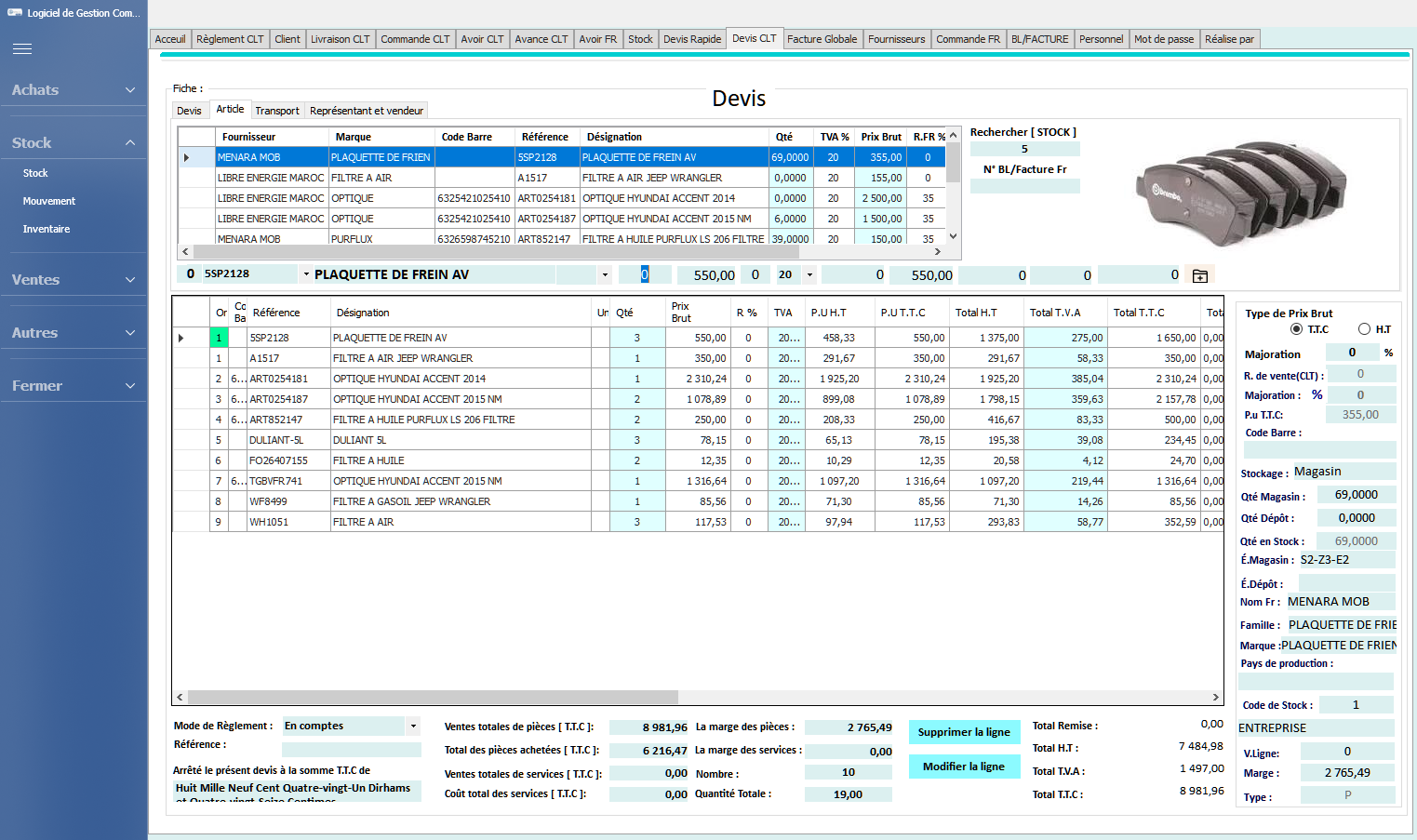The height and width of the screenshot is (840, 1417).
Task: Open the Mode de Règlement dropdown
Action: (x=413, y=727)
